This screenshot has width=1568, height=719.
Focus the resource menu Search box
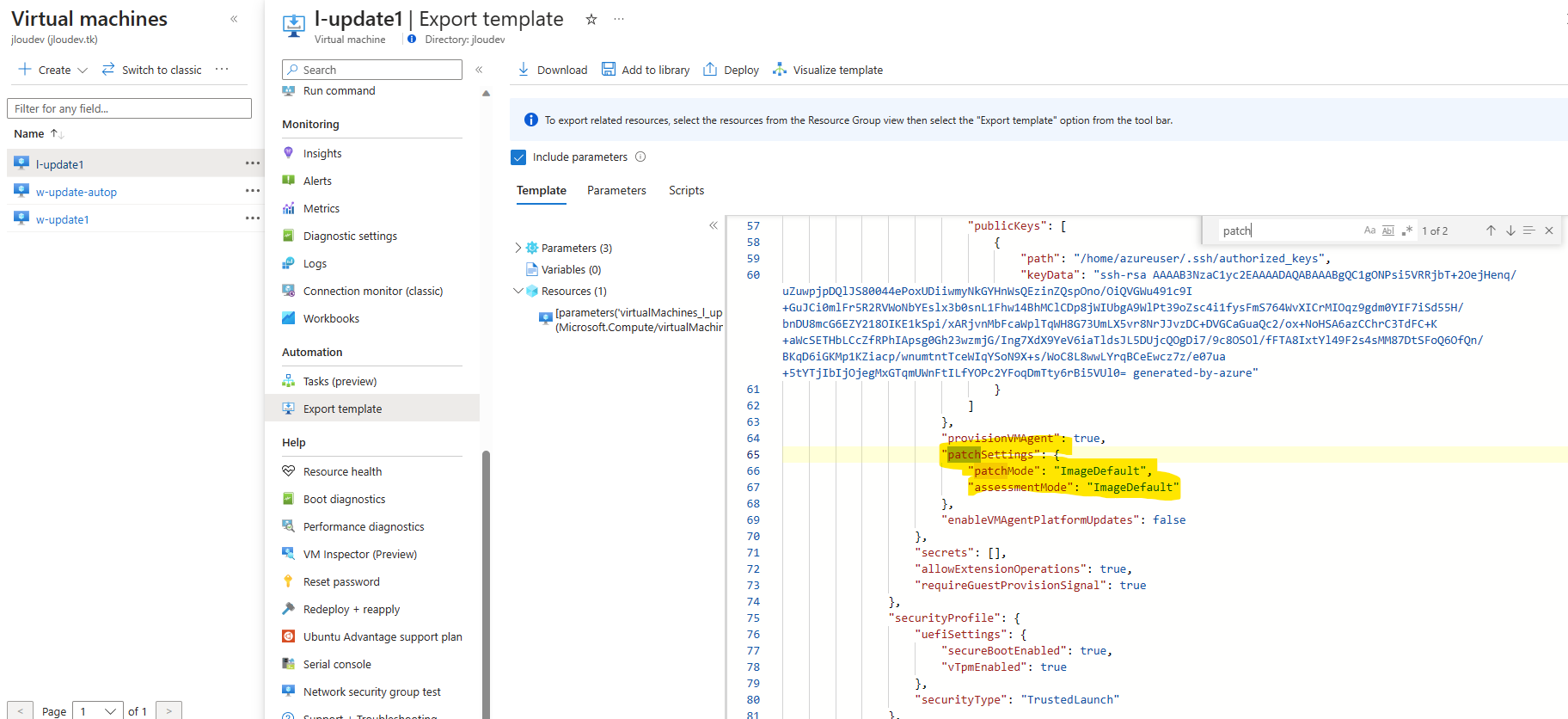click(372, 70)
